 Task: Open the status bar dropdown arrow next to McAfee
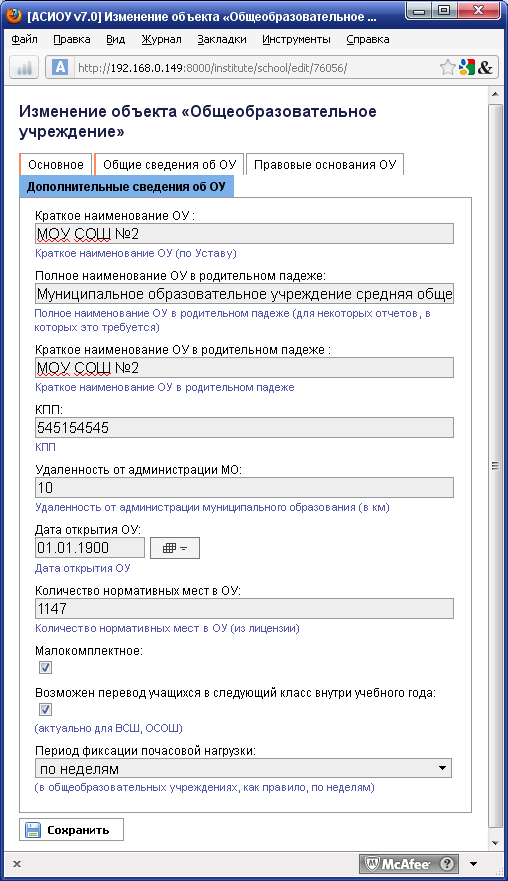pos(474,864)
